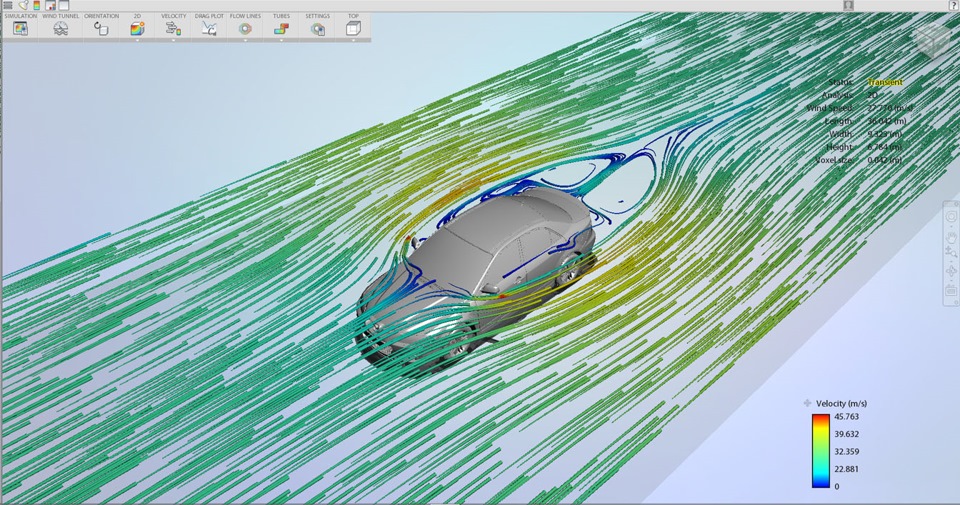
Task: Click the 22.881 legend value
Action: pyautogui.click(x=847, y=469)
